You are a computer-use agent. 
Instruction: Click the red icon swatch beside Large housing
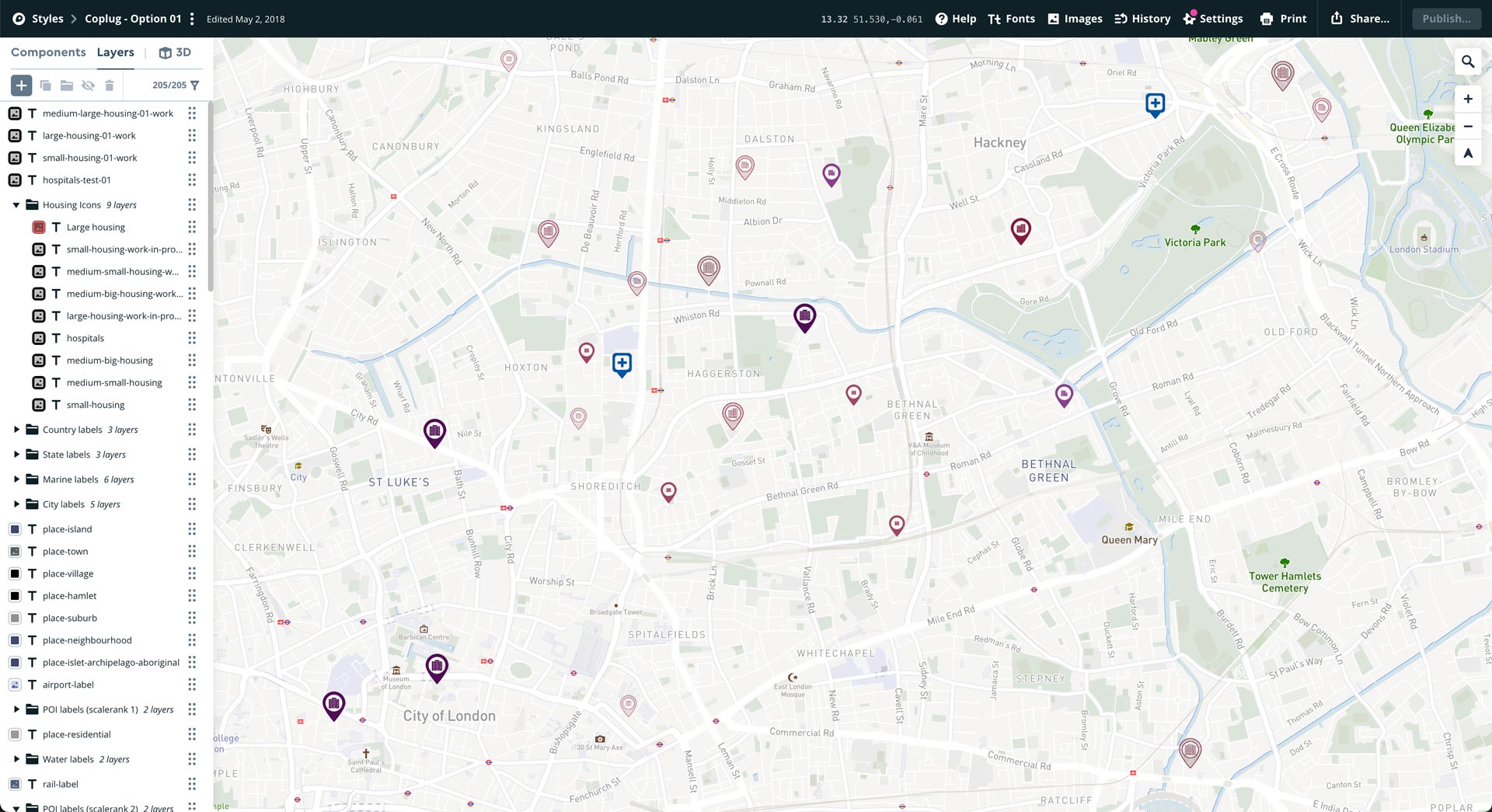click(x=38, y=226)
